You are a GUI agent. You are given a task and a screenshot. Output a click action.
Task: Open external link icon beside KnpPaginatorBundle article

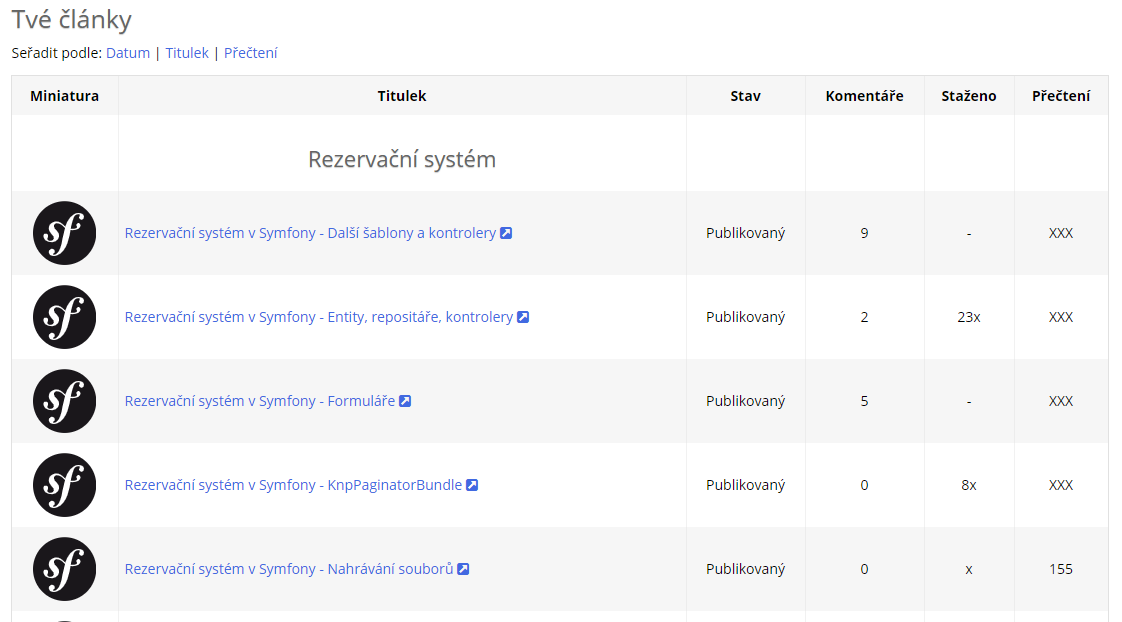pos(472,485)
